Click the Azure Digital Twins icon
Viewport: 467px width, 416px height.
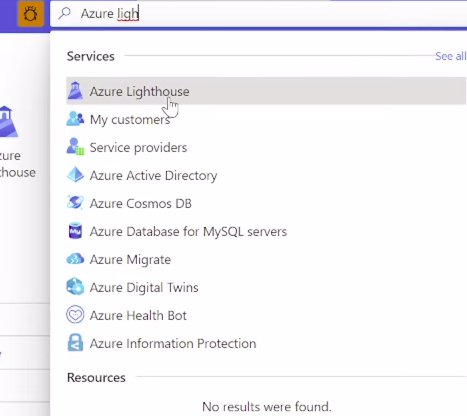pos(75,287)
